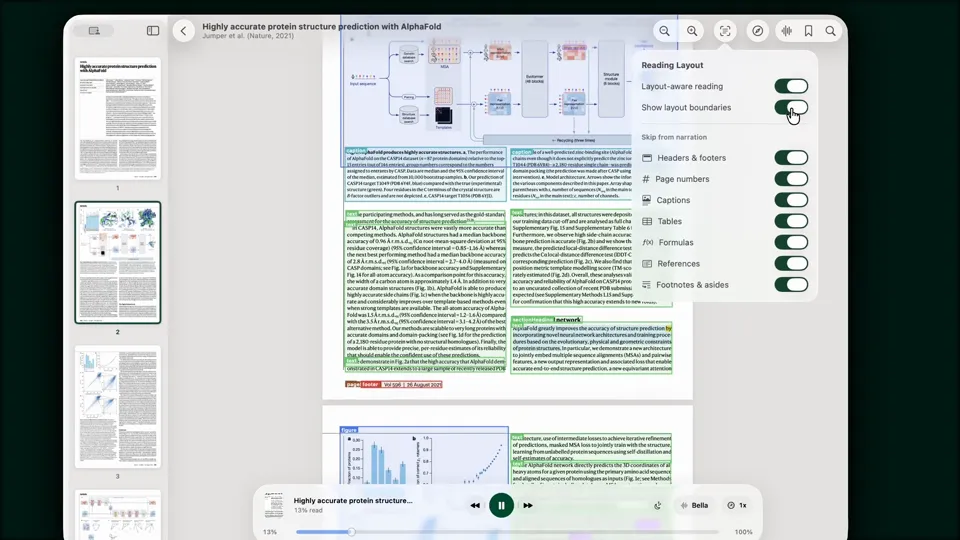Toggle the thumbnail sidebar panel
960x540 pixels.
pos(153,31)
